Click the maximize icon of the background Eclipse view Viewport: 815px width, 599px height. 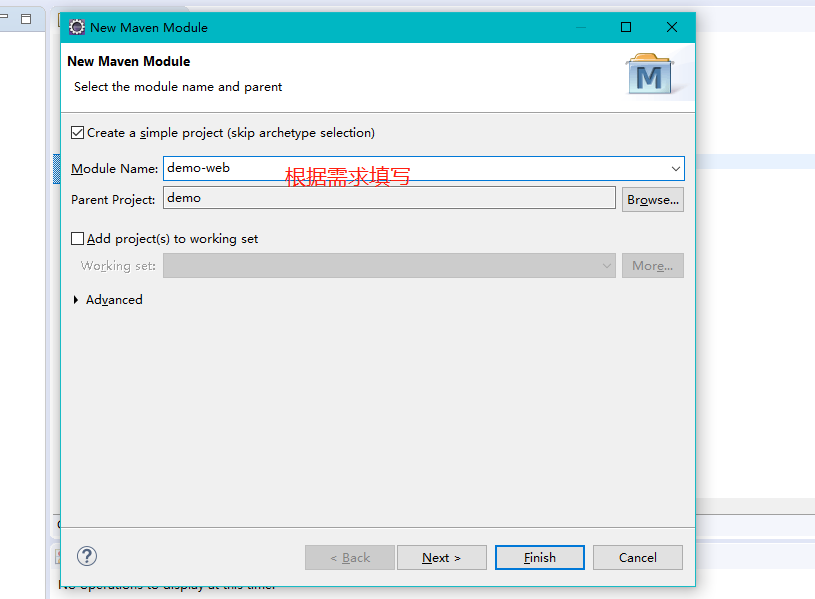(x=26, y=19)
